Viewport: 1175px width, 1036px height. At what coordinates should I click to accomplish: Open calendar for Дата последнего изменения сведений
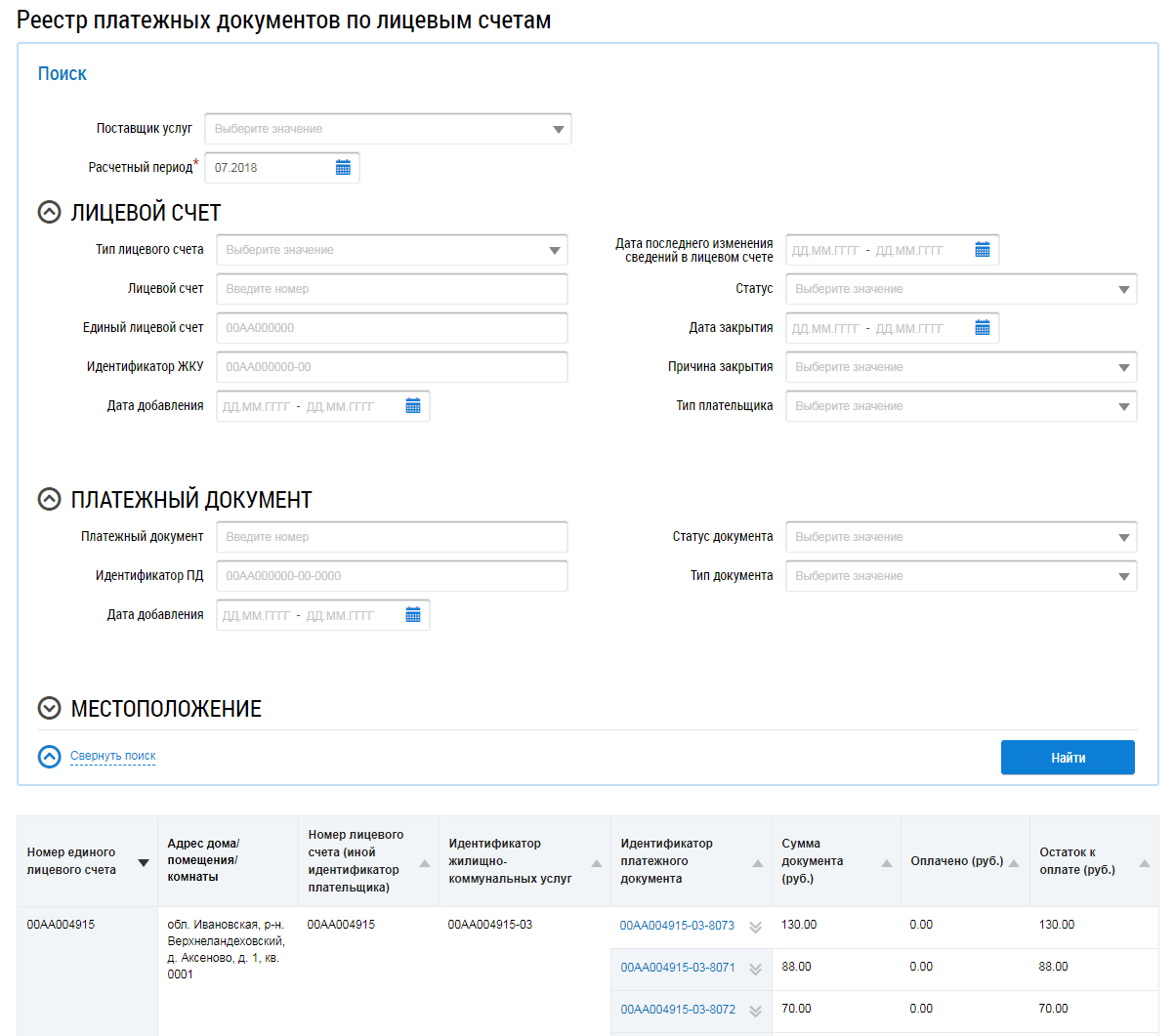tap(983, 250)
